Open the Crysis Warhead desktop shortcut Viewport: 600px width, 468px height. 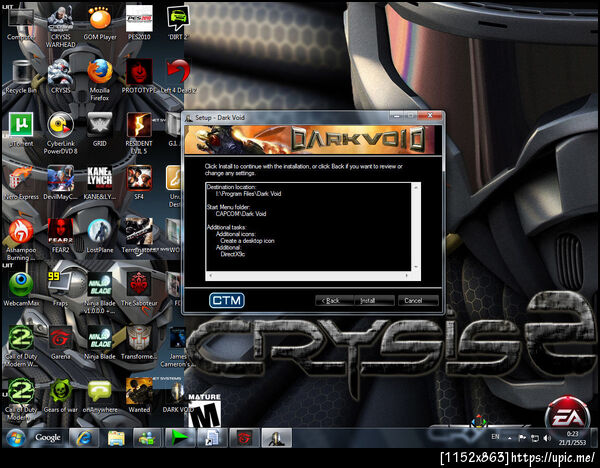(60, 26)
